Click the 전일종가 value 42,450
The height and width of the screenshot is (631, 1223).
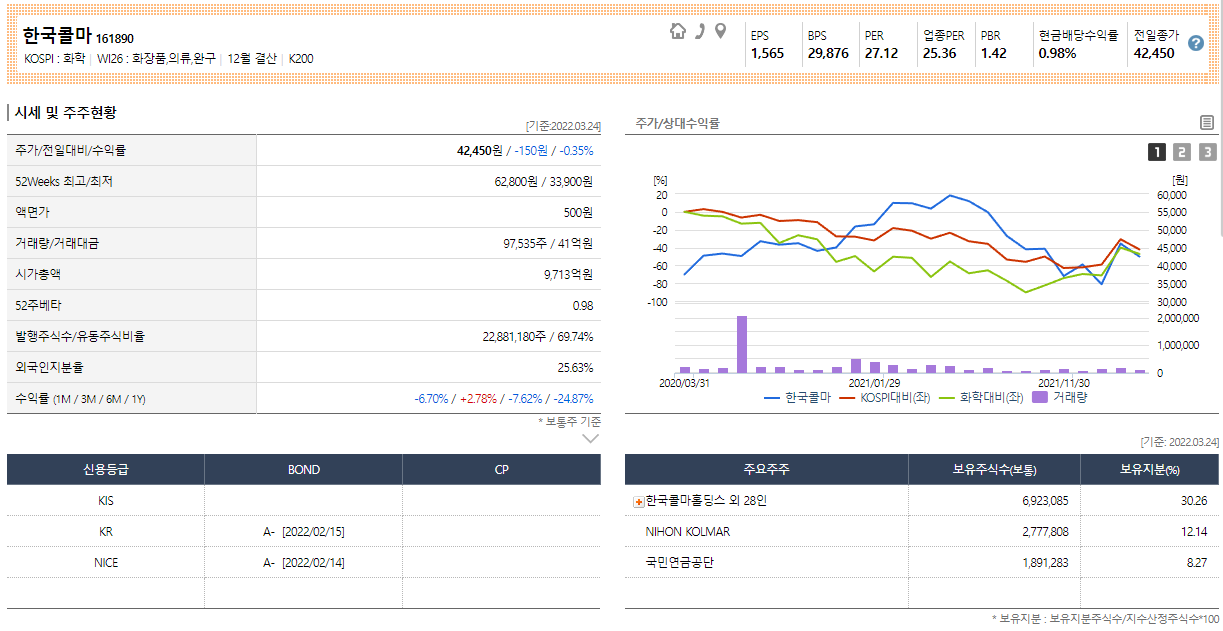[x=1154, y=53]
